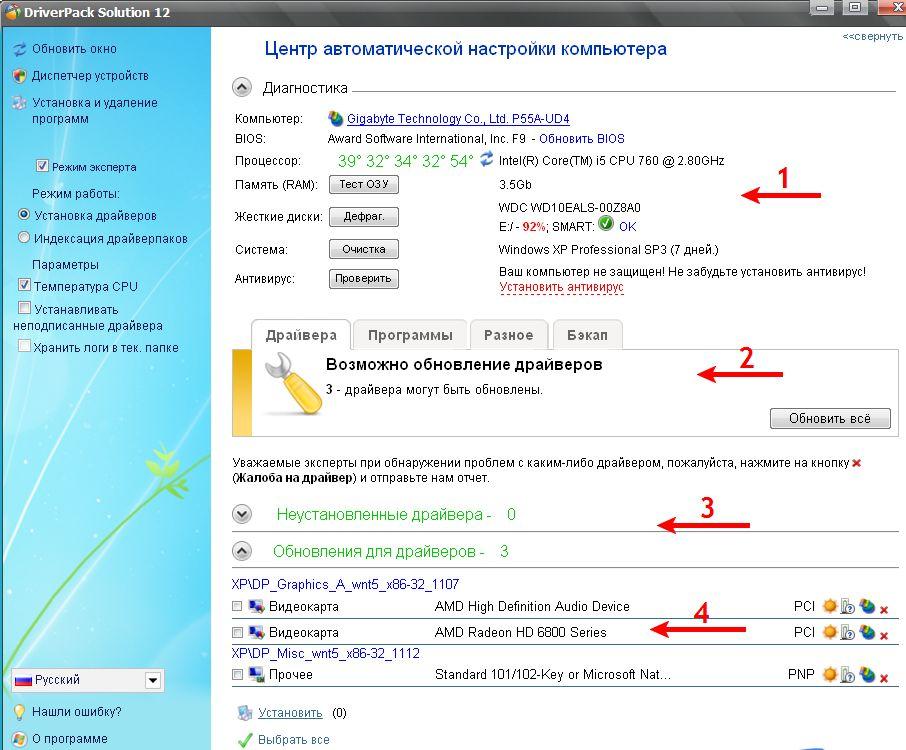The height and width of the screenshot is (750, 906).
Task: Click the WDC WD10EALS-00Z8A0 disk name
Action: pos(570,207)
